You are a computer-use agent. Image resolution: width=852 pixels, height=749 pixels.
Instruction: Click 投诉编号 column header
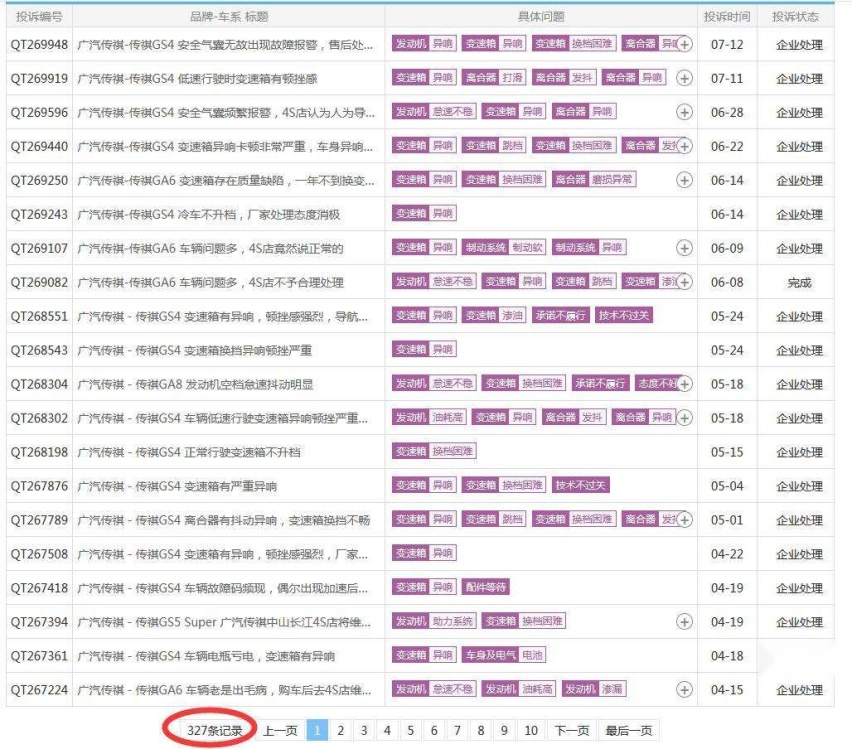(39, 17)
